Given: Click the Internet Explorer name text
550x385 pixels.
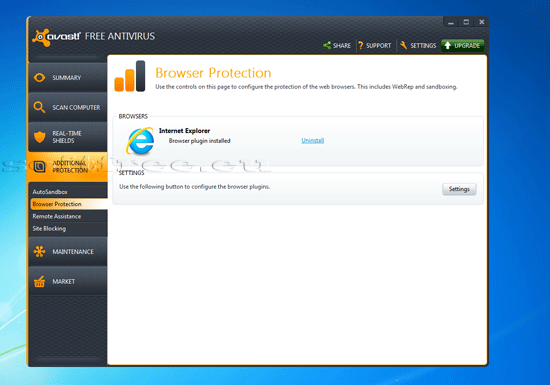Looking at the screenshot, I should pos(185,131).
